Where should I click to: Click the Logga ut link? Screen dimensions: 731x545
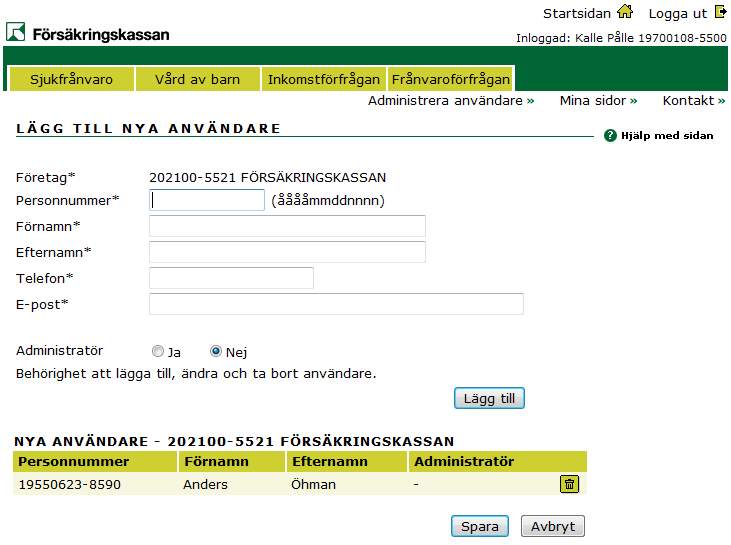[677, 14]
